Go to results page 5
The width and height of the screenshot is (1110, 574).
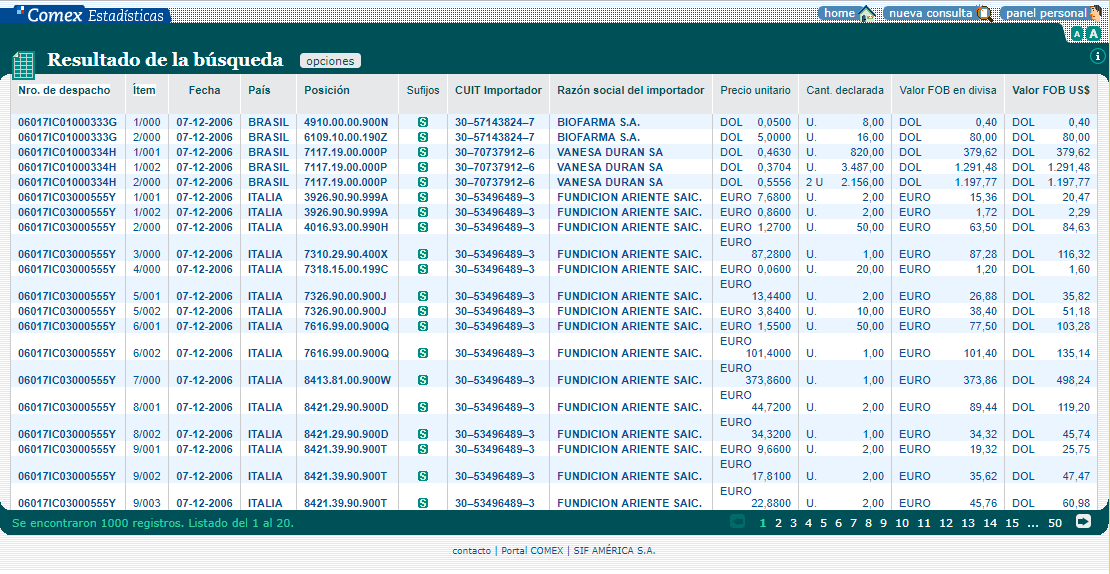[x=823, y=523]
